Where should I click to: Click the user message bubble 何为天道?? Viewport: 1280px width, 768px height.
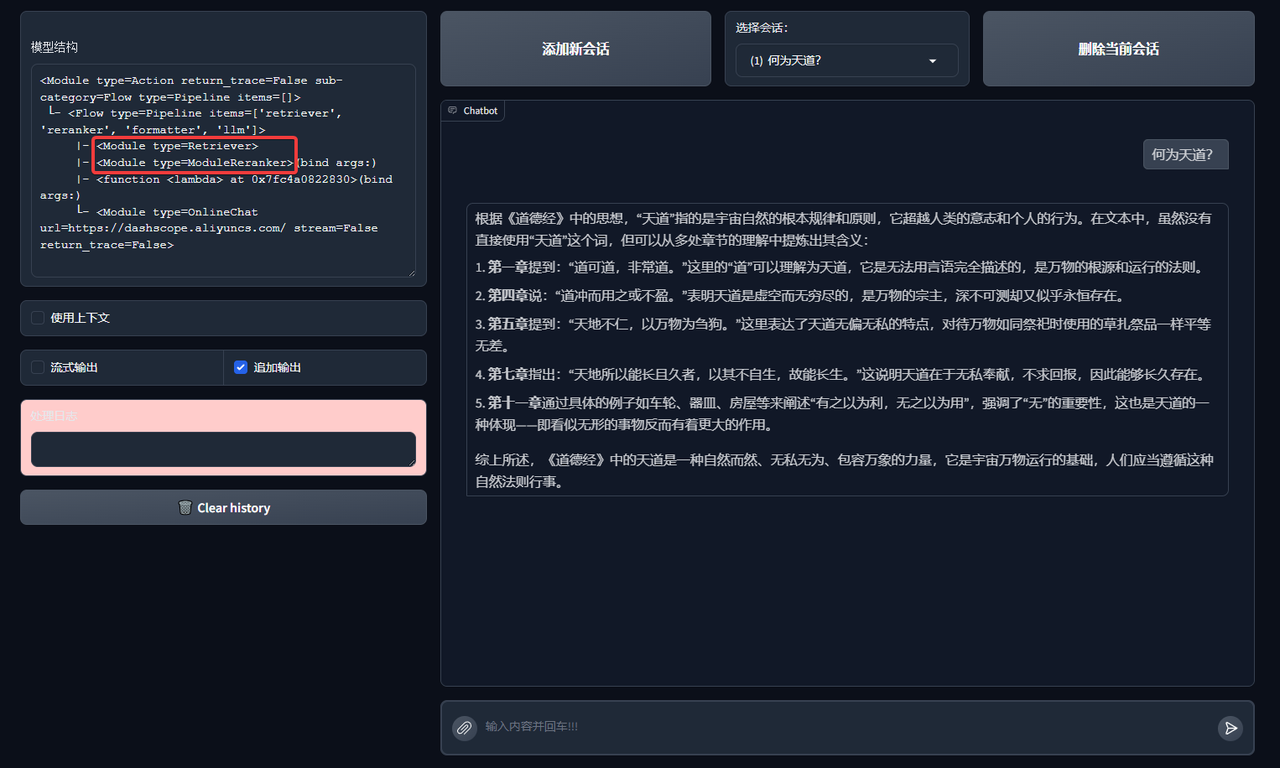[1185, 155]
